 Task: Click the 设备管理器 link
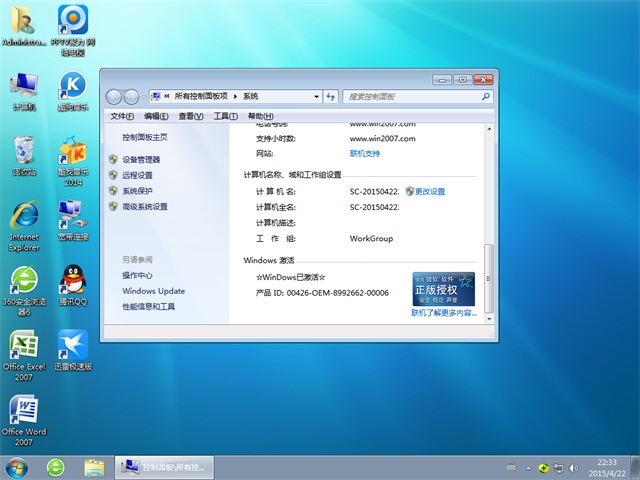141,159
